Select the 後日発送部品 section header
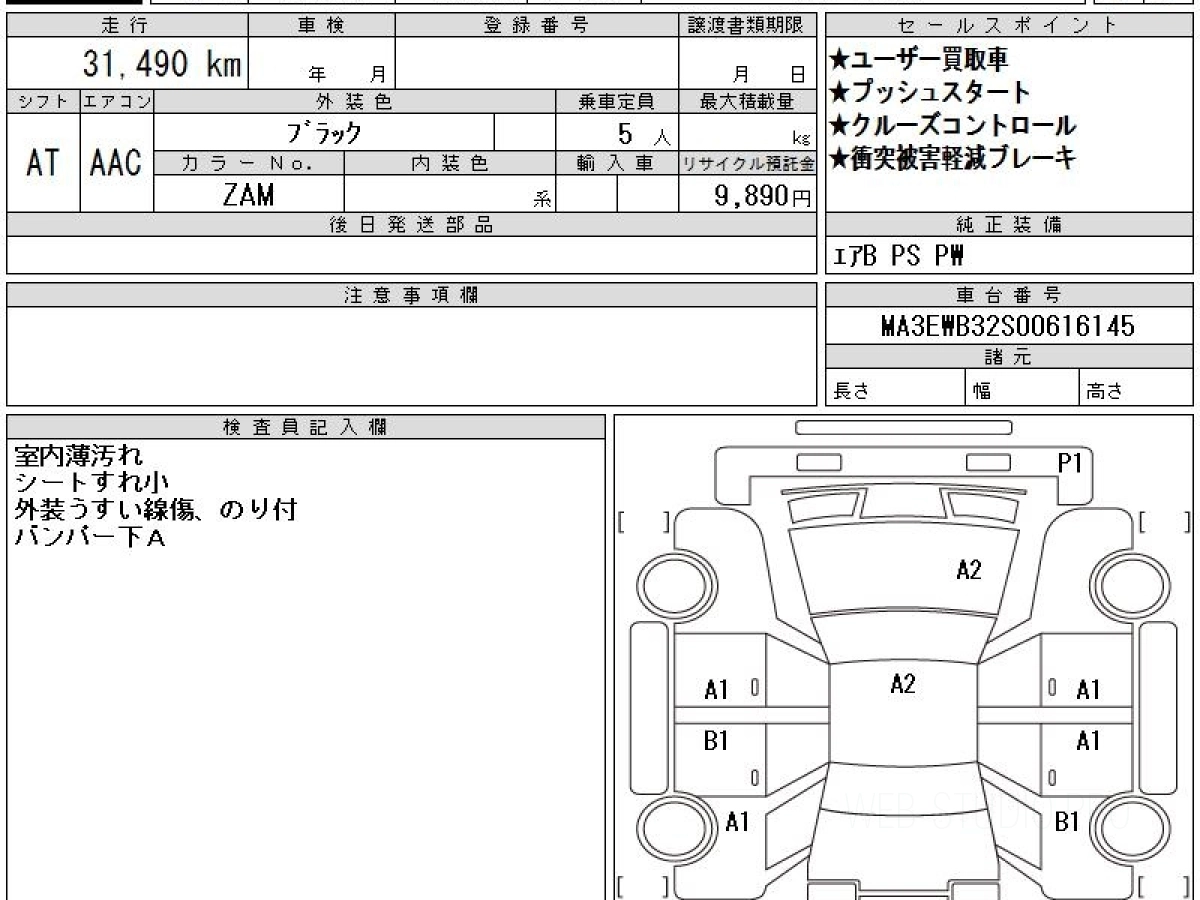1200x900 pixels. point(411,225)
